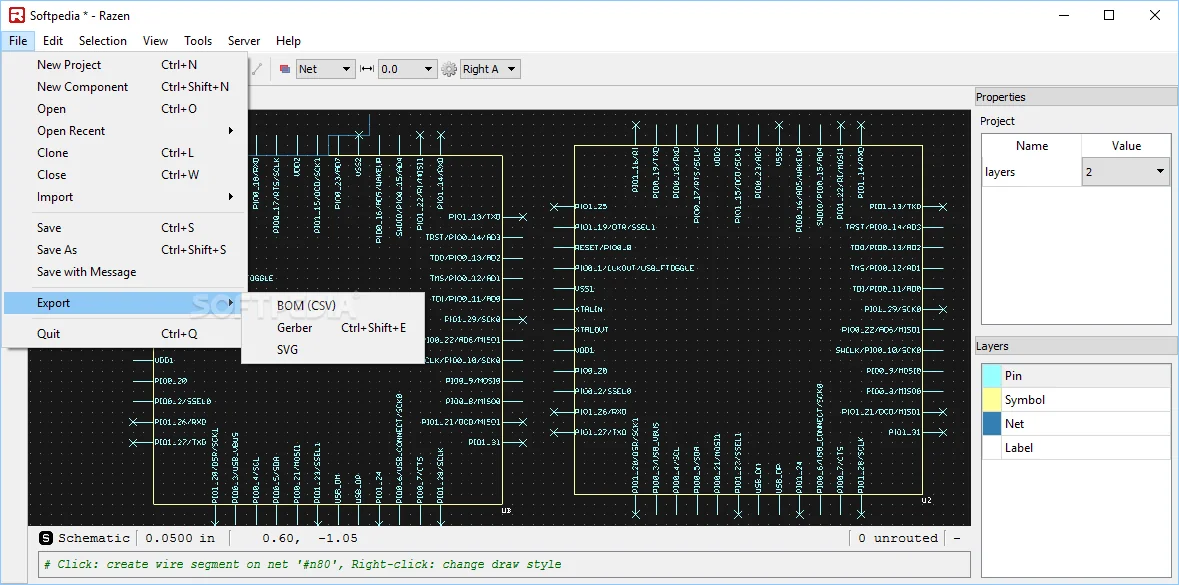Image resolution: width=1179 pixels, height=585 pixels.
Task: Click the red-blue layer icon beside Net
Action: pyautogui.click(x=285, y=69)
